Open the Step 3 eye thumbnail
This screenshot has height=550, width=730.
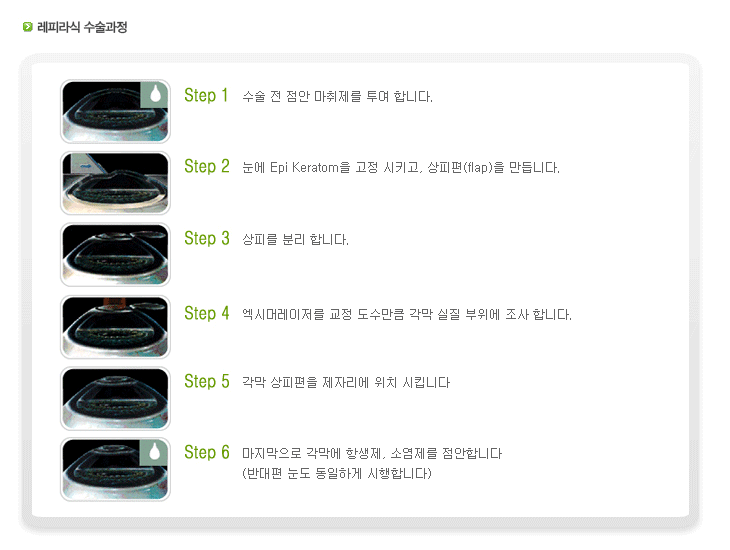tap(115, 255)
